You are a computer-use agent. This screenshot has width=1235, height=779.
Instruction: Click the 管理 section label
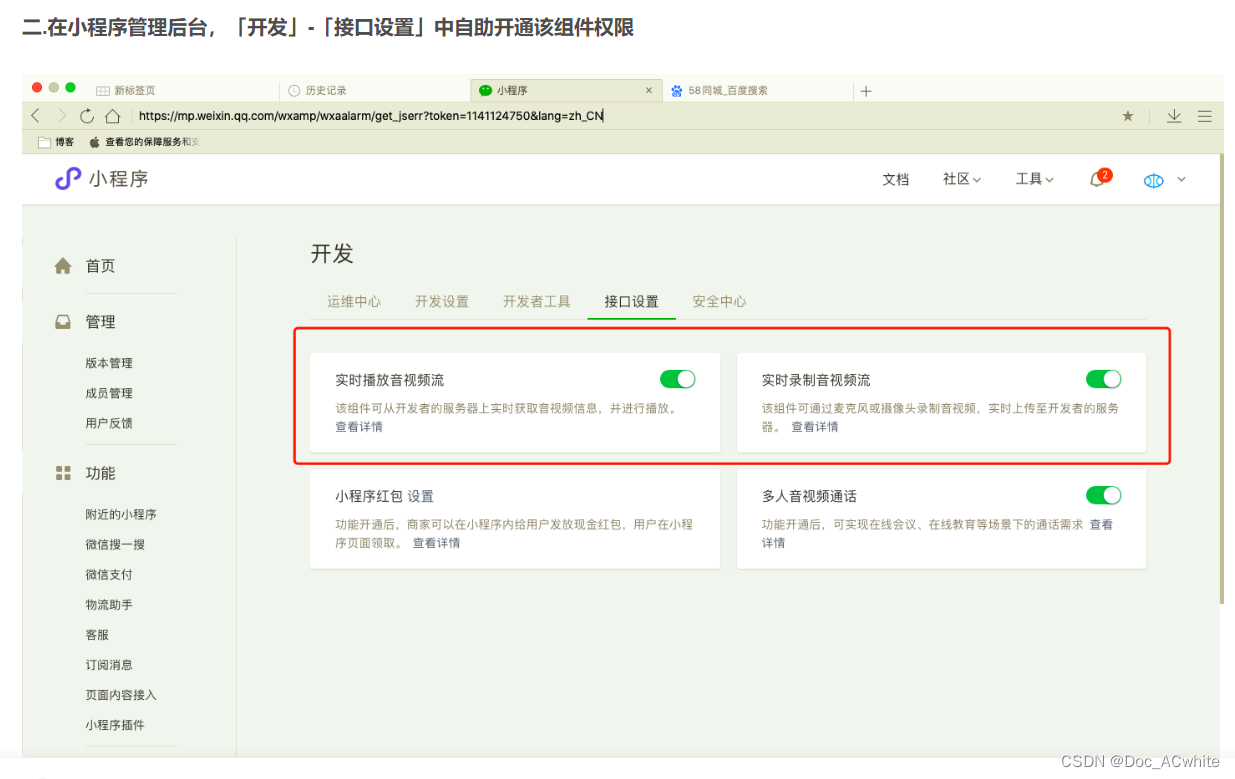(100, 322)
